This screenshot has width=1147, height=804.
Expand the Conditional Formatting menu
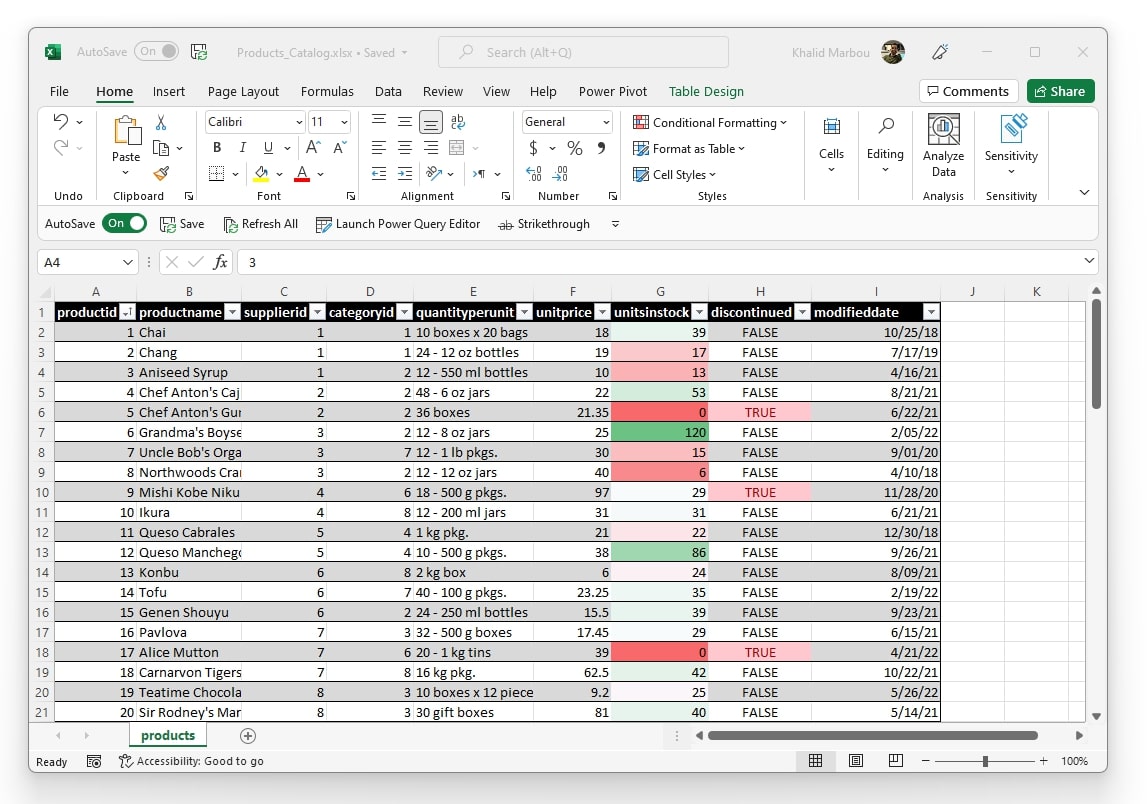pos(710,123)
